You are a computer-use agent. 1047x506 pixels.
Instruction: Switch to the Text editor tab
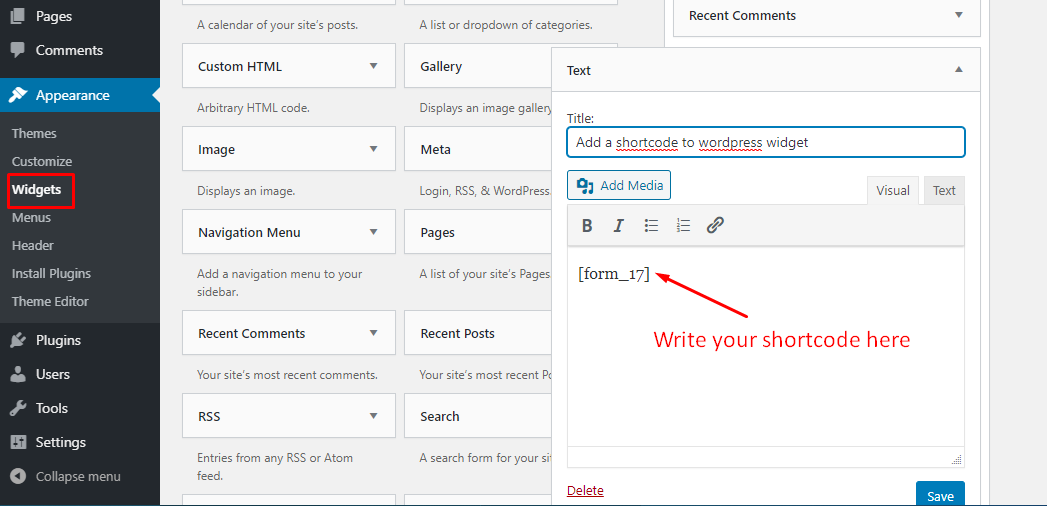pyautogui.click(x=944, y=190)
